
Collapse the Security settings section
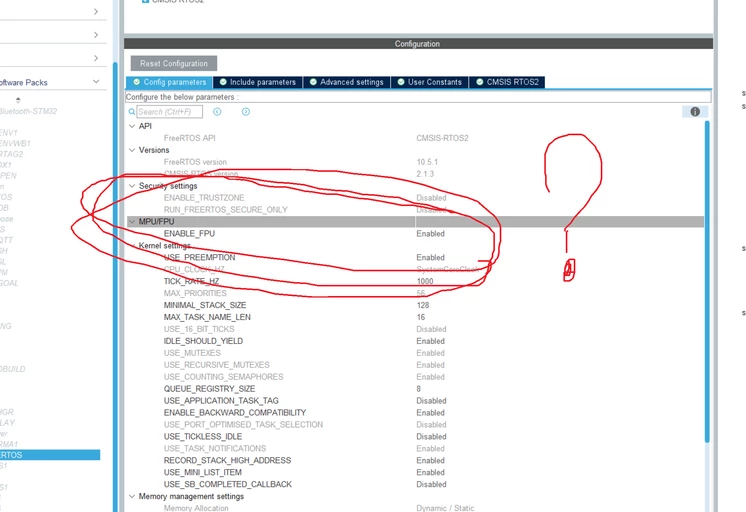pos(132,186)
